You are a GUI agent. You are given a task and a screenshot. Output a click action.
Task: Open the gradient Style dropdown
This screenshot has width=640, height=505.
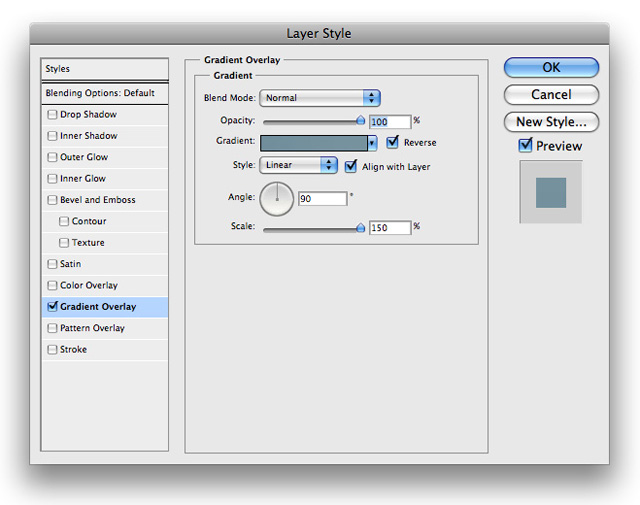(x=298, y=165)
